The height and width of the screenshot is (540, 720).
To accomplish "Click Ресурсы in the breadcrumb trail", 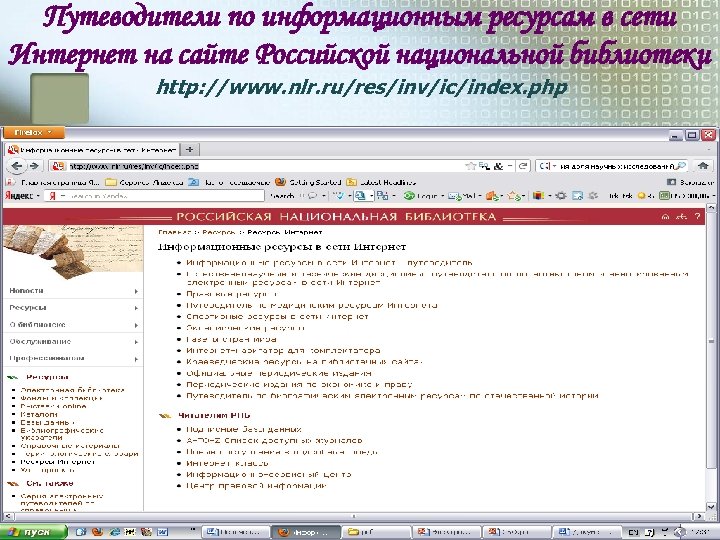I will [x=219, y=232].
